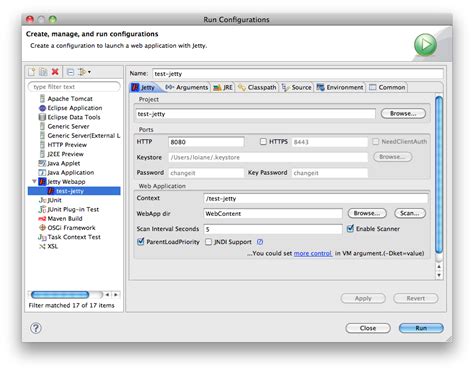The width and height of the screenshot is (474, 372).
Task: Click the JNDI Support help icon
Action: [x=260, y=242]
